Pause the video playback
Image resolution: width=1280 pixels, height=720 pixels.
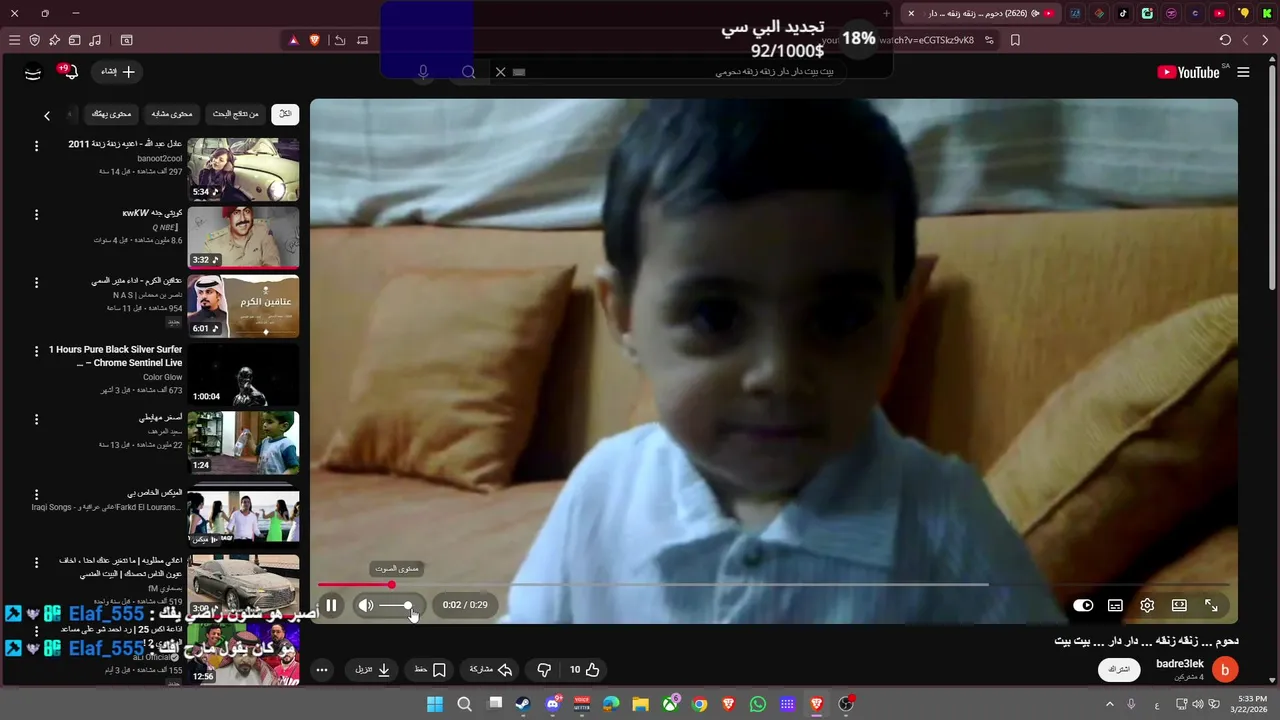331,605
